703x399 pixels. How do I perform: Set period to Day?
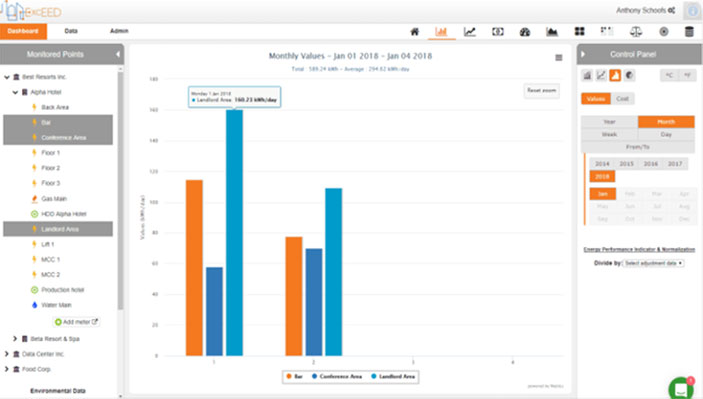(666, 134)
